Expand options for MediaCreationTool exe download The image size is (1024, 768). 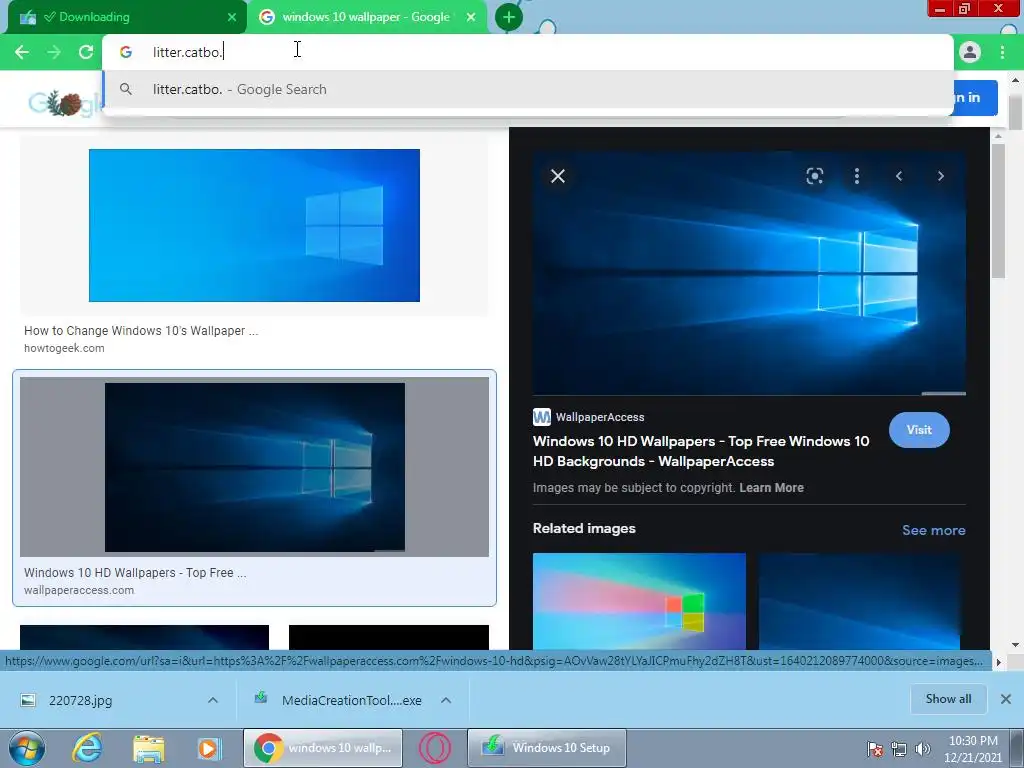click(x=446, y=700)
